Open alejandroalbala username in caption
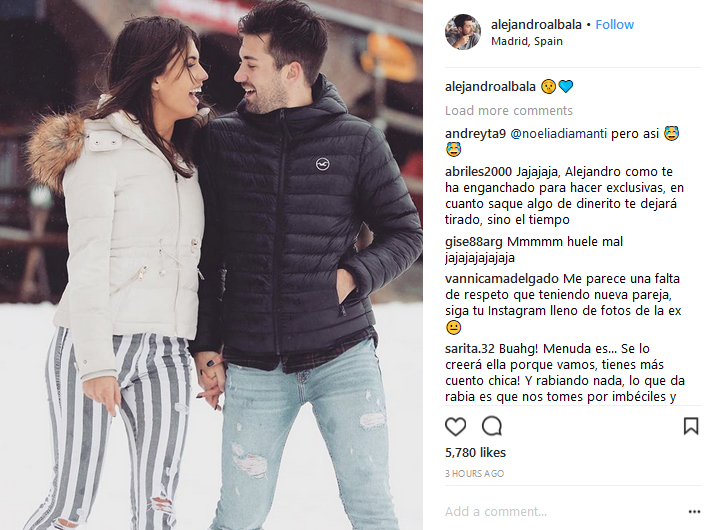 pos(490,87)
